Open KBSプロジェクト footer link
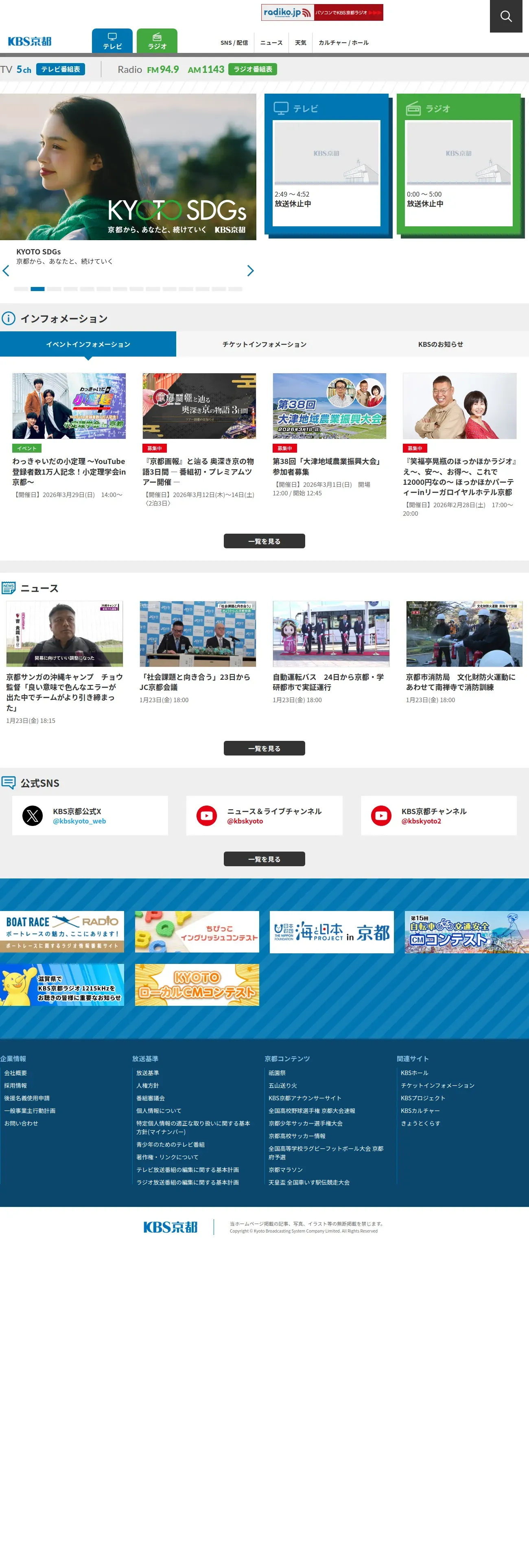Viewport: 529px width, 1568px height. [x=423, y=1098]
